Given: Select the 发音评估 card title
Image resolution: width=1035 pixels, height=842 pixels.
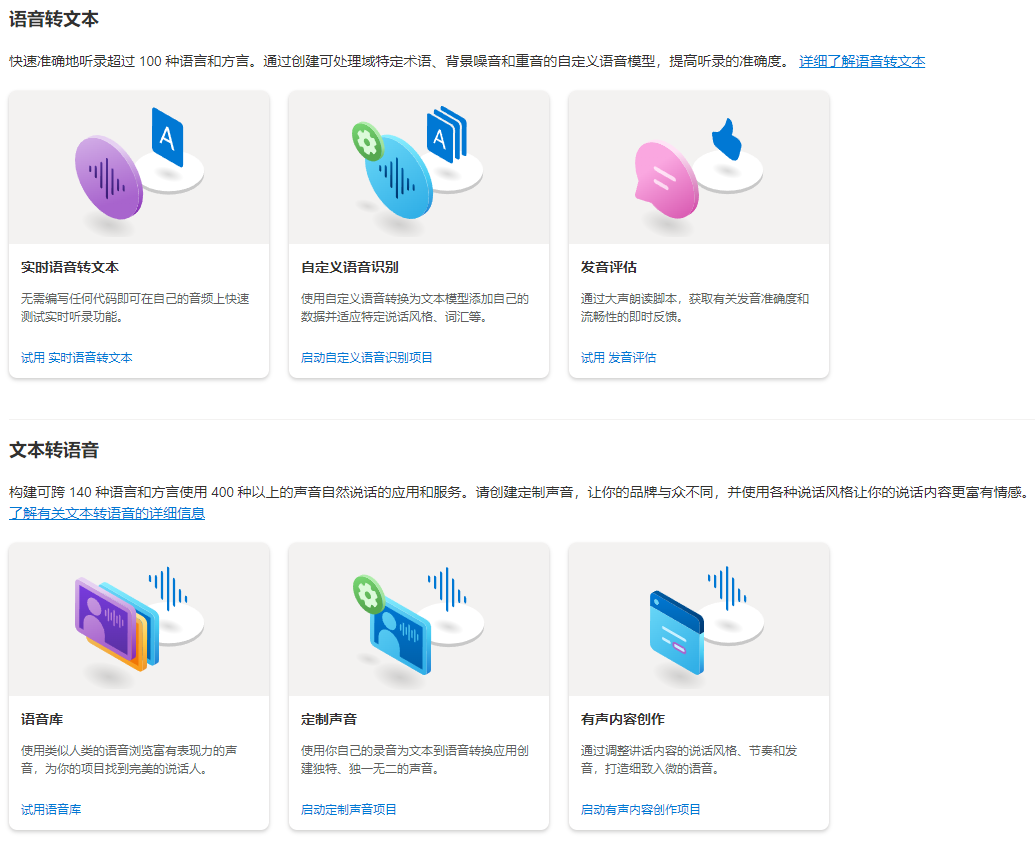Looking at the screenshot, I should [609, 267].
